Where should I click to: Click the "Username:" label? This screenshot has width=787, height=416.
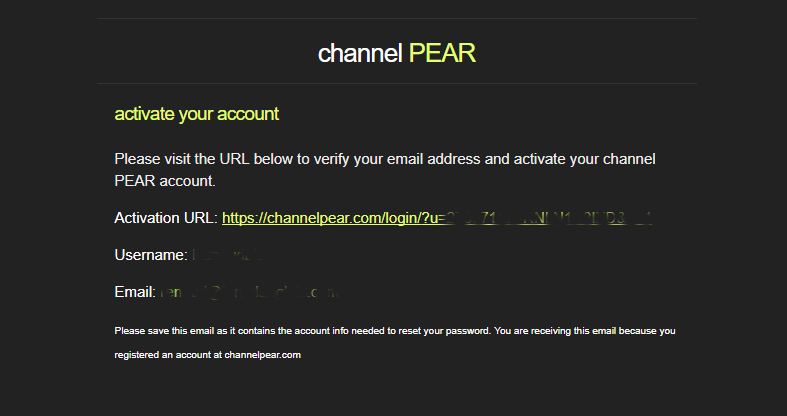coord(151,255)
